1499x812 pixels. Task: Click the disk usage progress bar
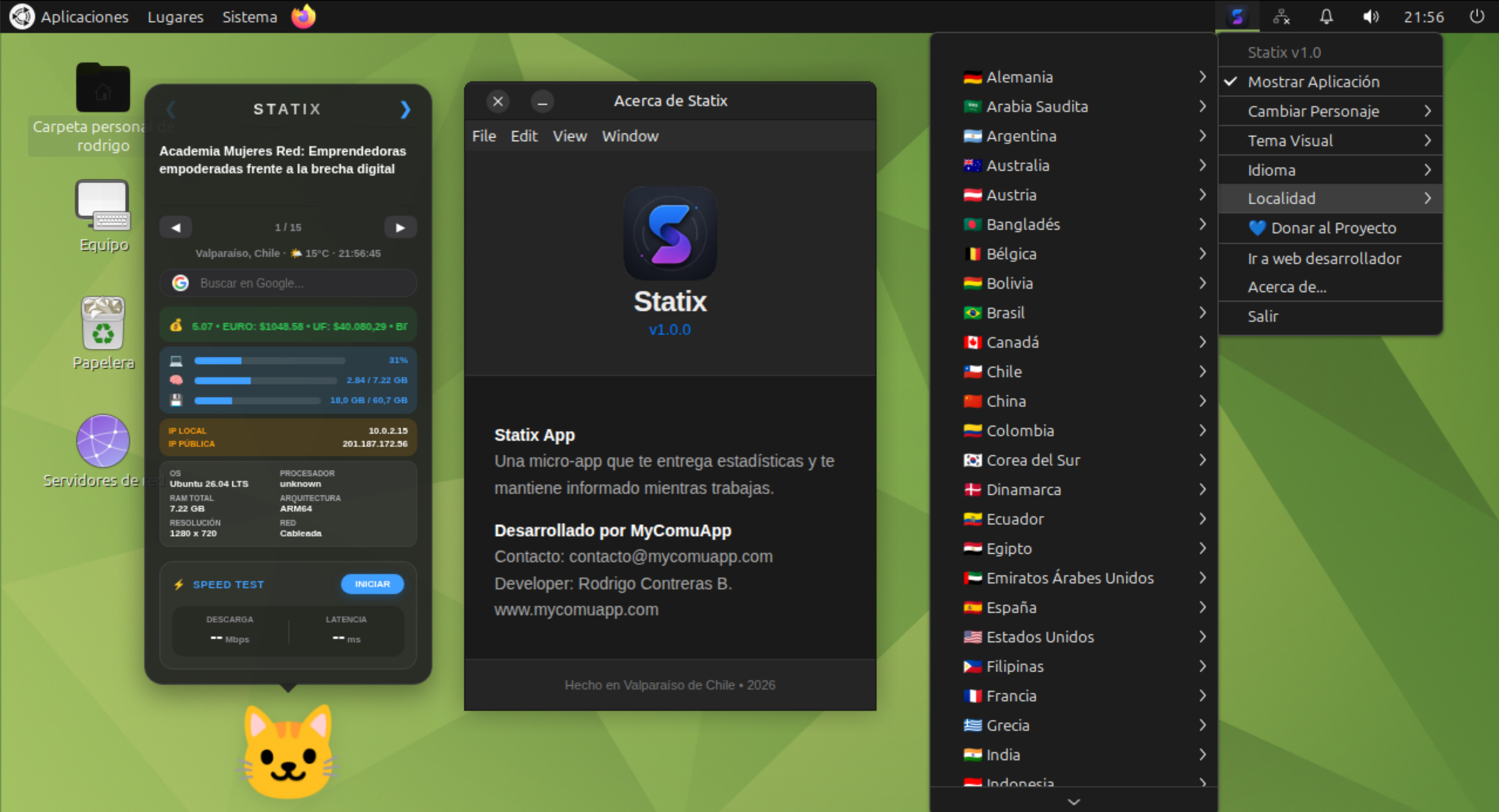(x=257, y=400)
